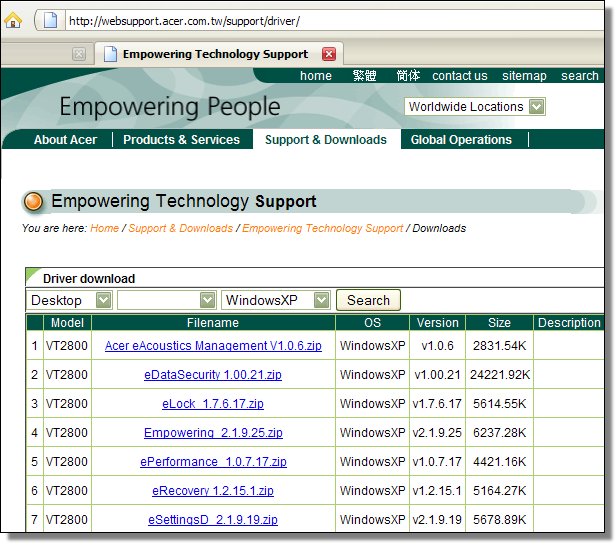Click the 2831.54K size cell

[499, 346]
